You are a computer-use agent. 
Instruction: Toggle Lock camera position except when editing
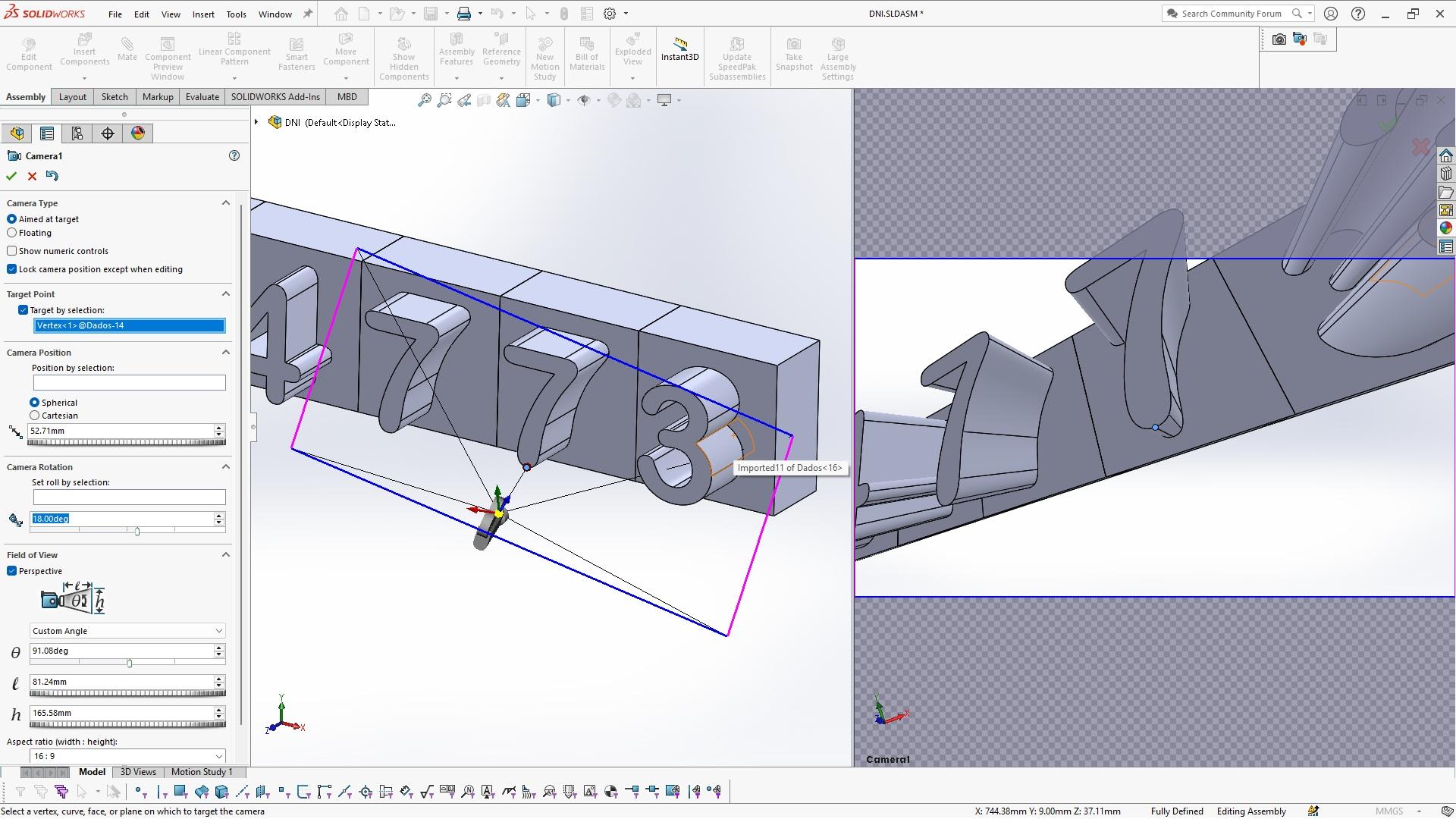[12, 269]
